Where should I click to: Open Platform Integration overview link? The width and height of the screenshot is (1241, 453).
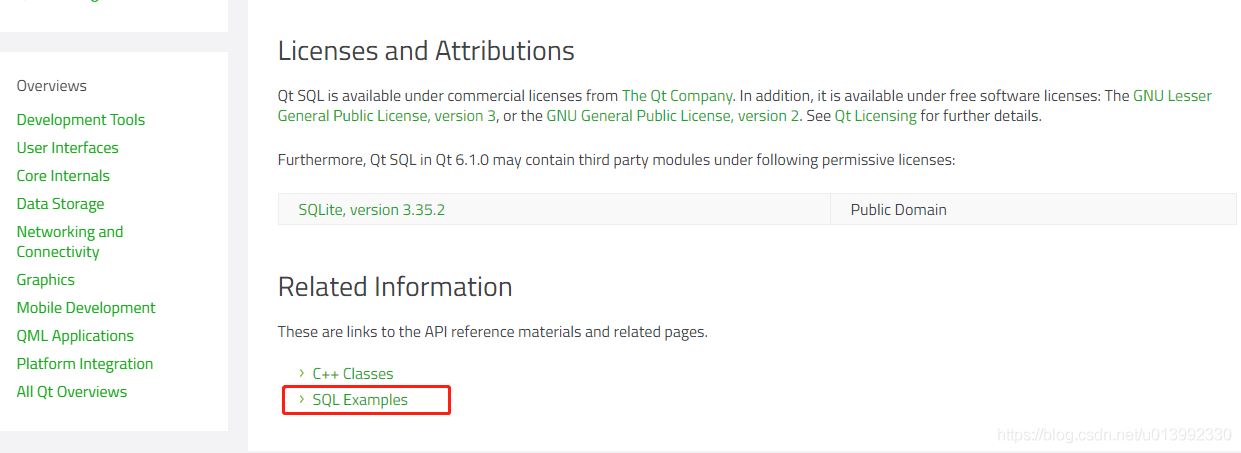pos(85,364)
